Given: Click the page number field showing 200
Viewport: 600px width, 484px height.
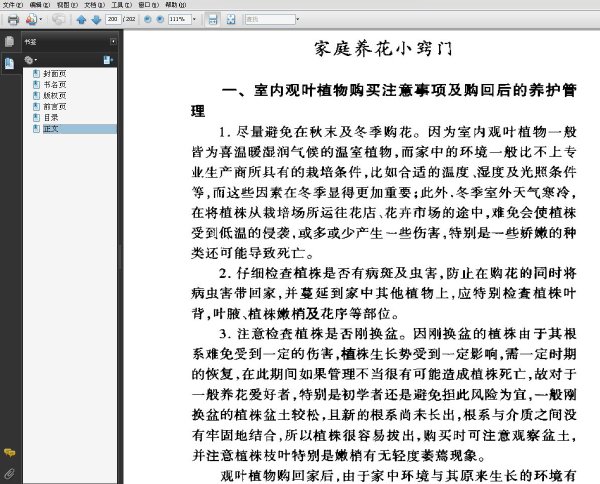Looking at the screenshot, I should coord(113,19).
